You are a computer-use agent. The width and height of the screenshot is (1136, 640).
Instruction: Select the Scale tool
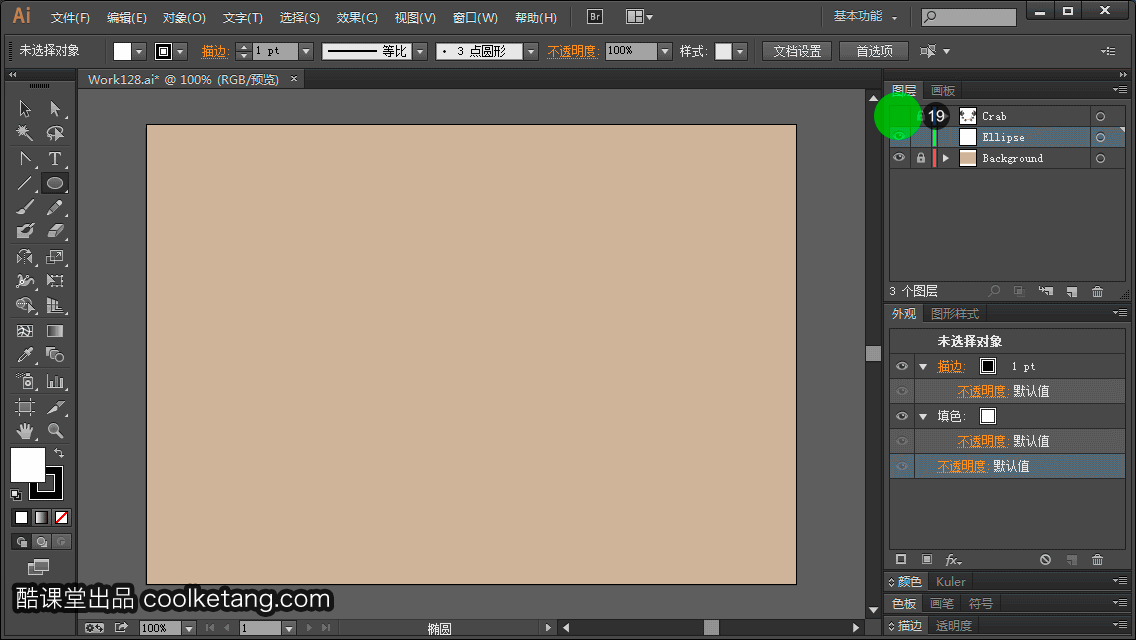(x=55, y=257)
